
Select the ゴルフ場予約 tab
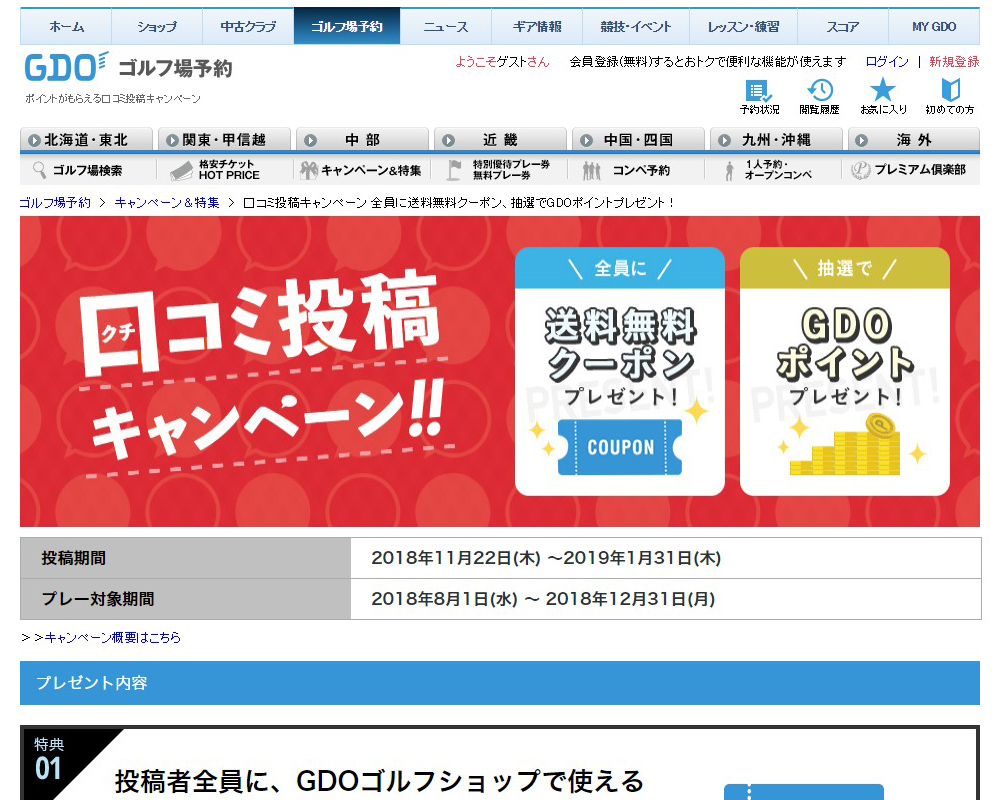(347, 27)
